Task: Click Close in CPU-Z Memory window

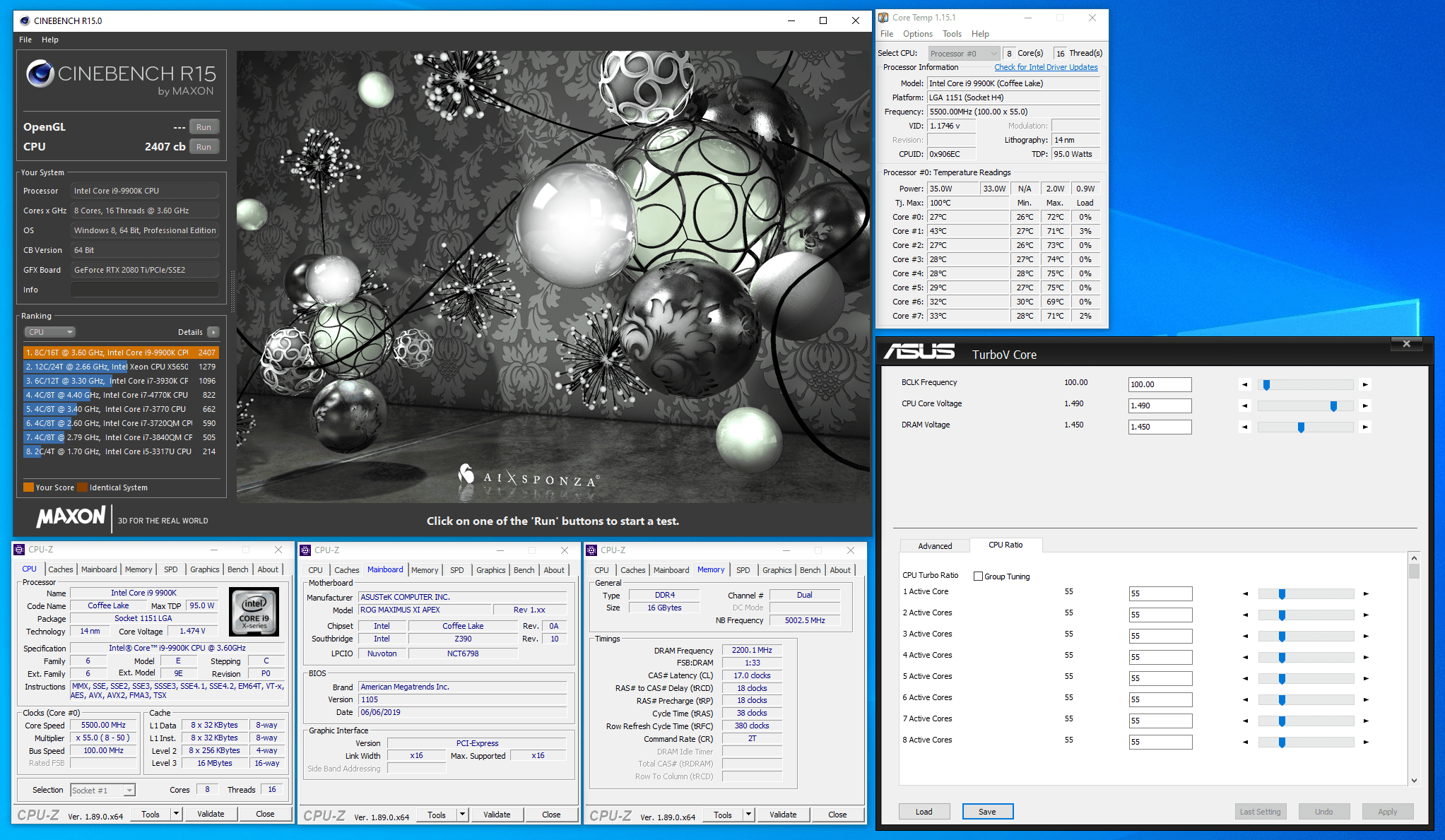Action: coord(837,815)
